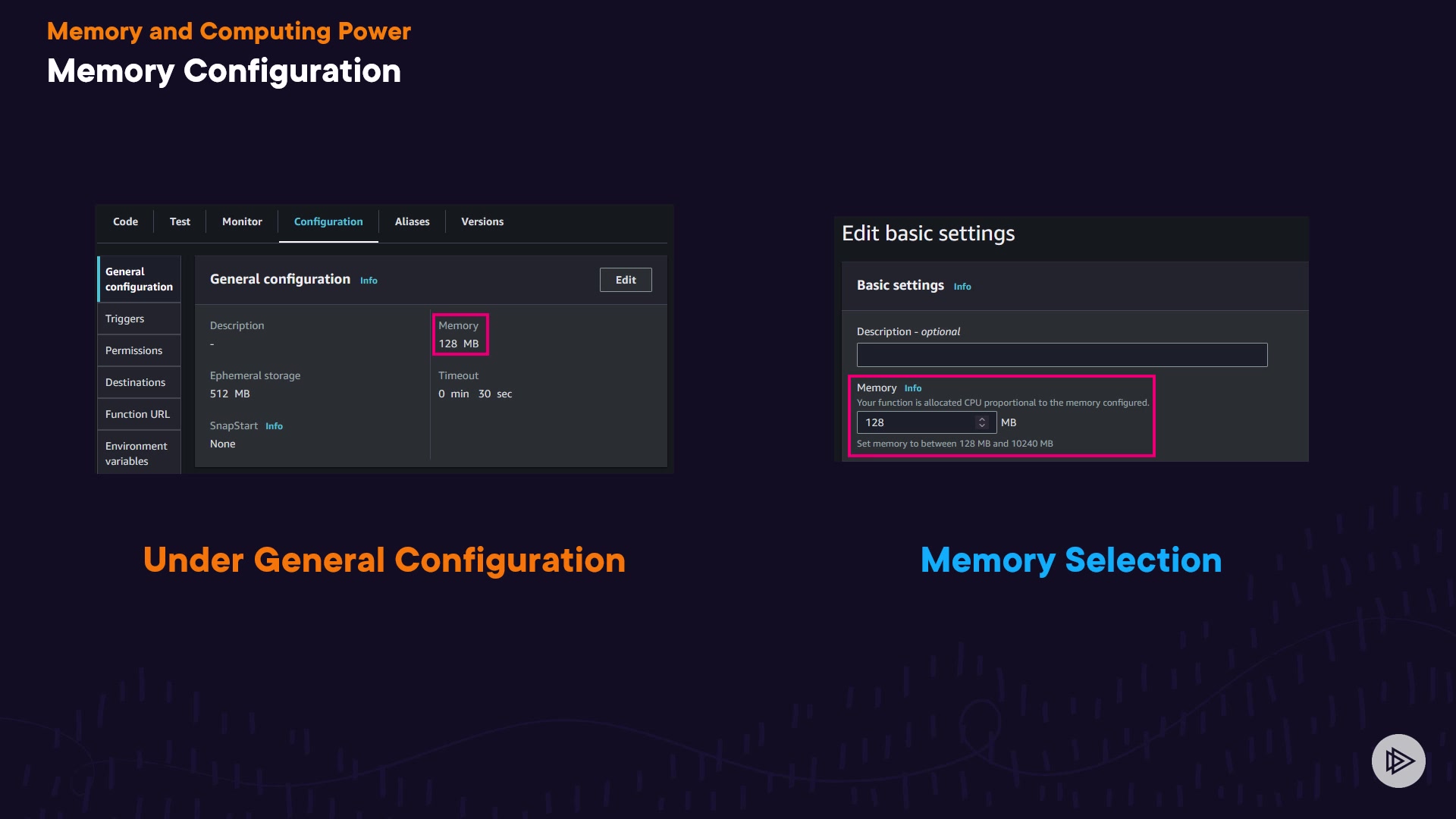Select Environment variables in the sidebar
The image size is (1456, 819).
136,453
